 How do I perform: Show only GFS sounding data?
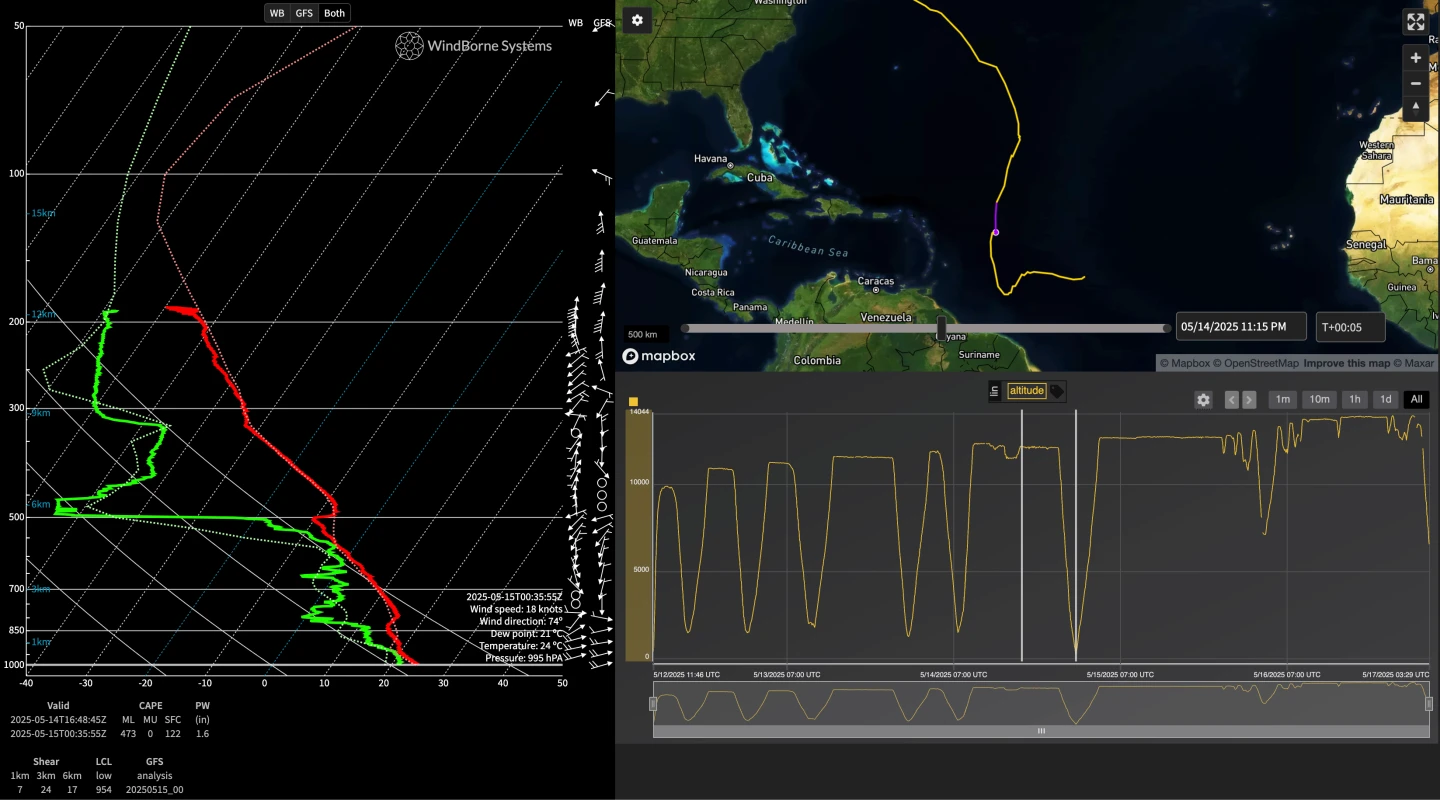click(304, 13)
